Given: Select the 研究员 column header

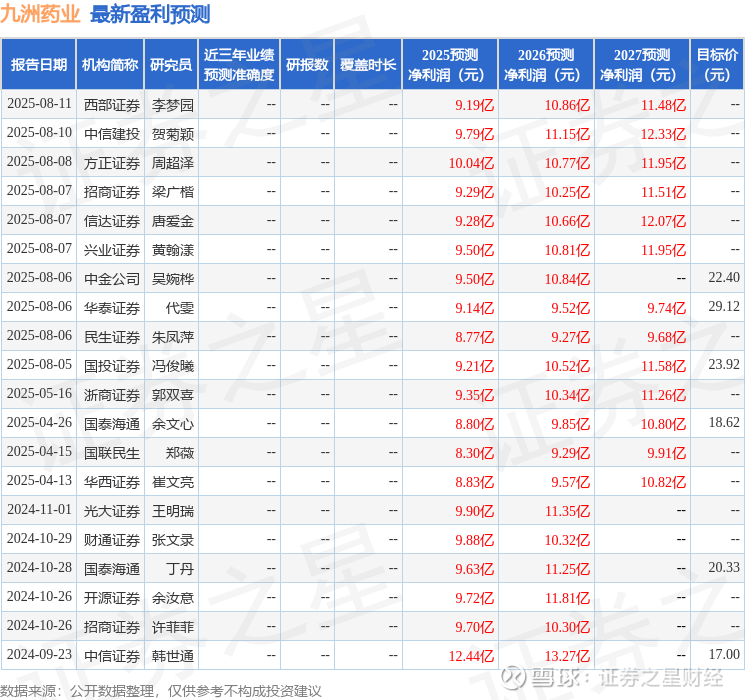Looking at the screenshot, I should pos(171,65).
